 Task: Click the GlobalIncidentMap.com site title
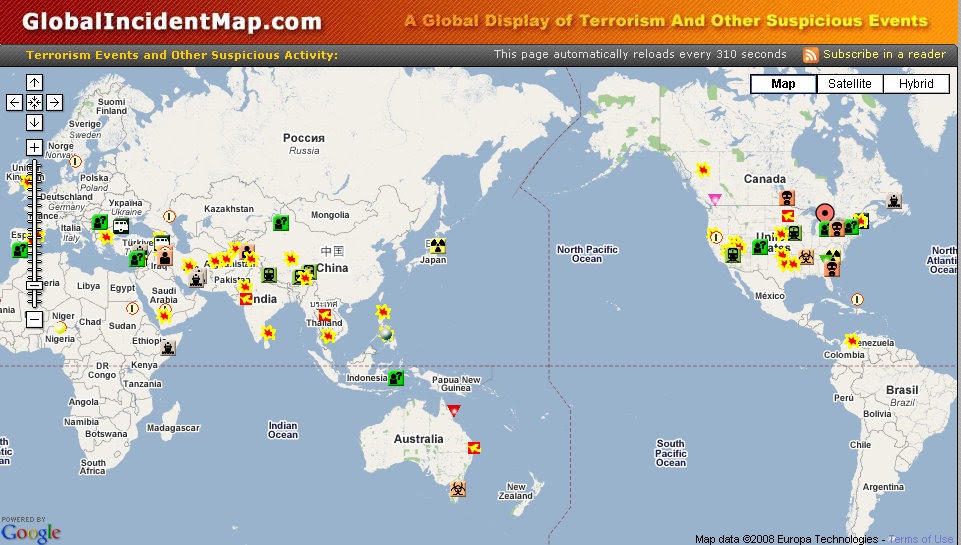pos(172,21)
